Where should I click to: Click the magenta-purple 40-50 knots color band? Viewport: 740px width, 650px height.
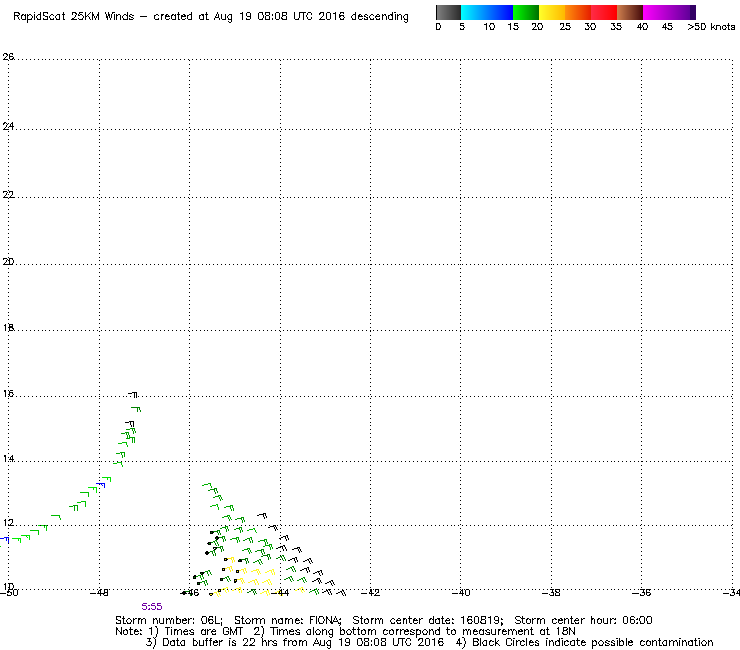click(669, 12)
